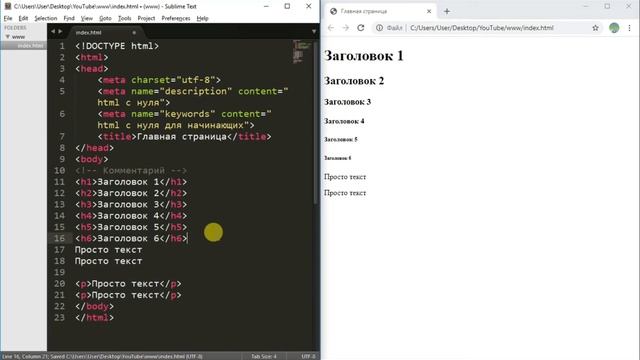Click the FOLDERS sidebar header
Image resolution: width=640 pixels, height=360 pixels.
(x=15, y=28)
